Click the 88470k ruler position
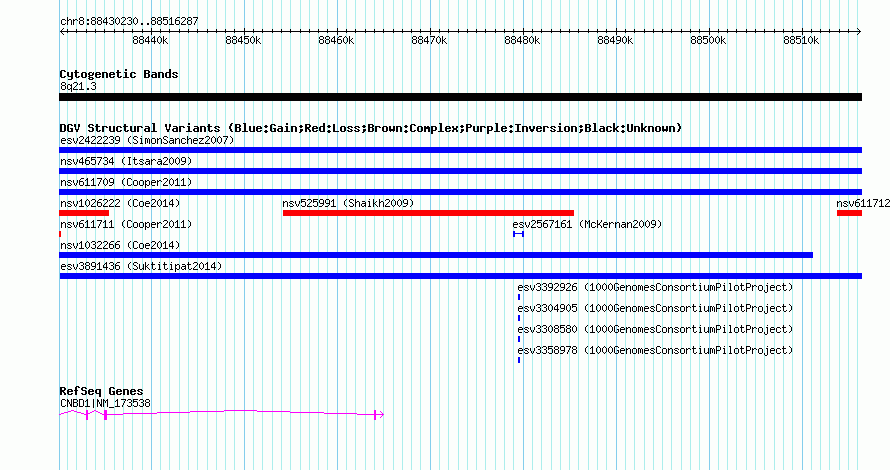The image size is (890, 470). [x=429, y=40]
